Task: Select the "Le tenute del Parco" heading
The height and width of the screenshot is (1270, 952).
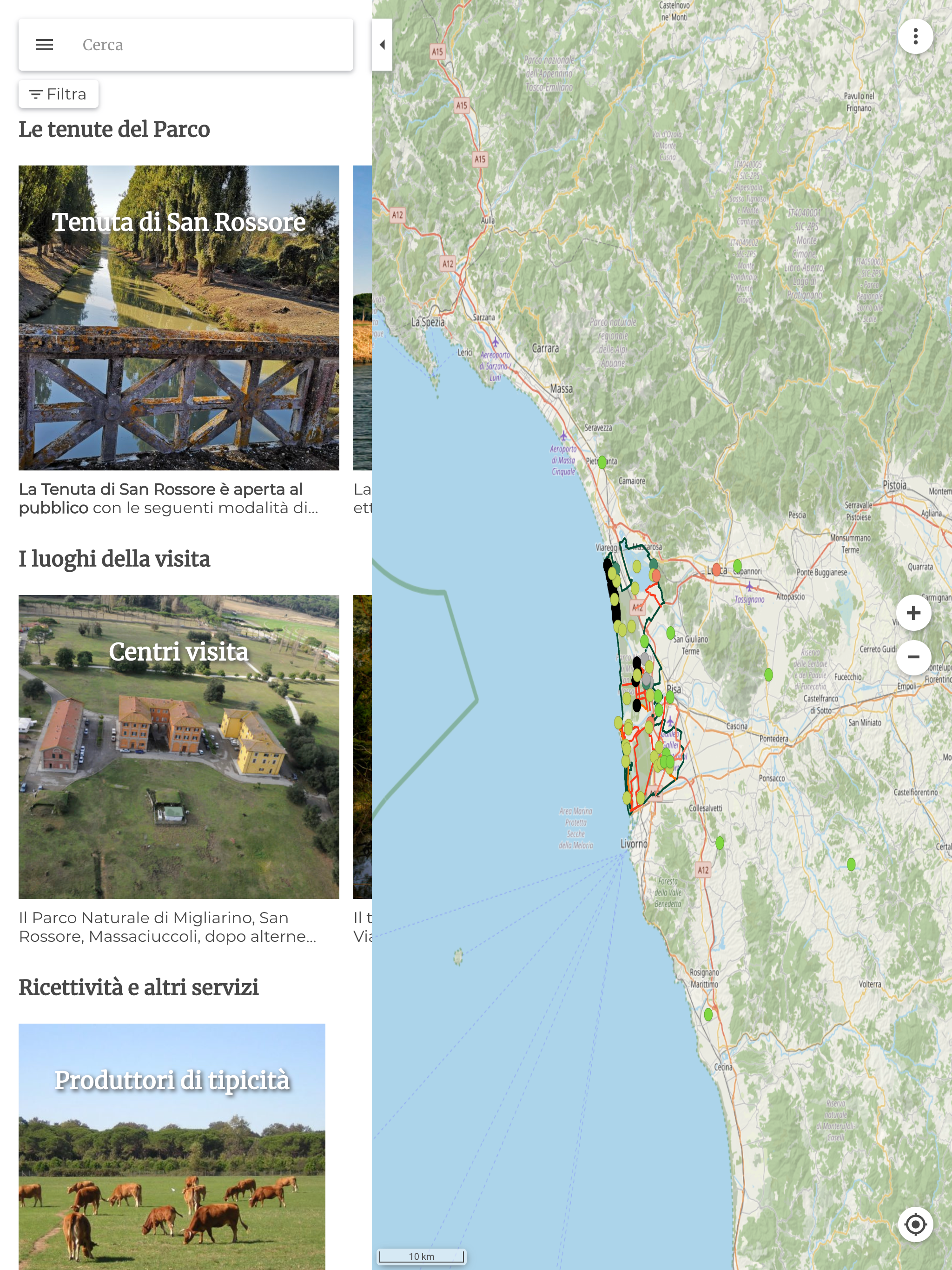Action: click(114, 129)
